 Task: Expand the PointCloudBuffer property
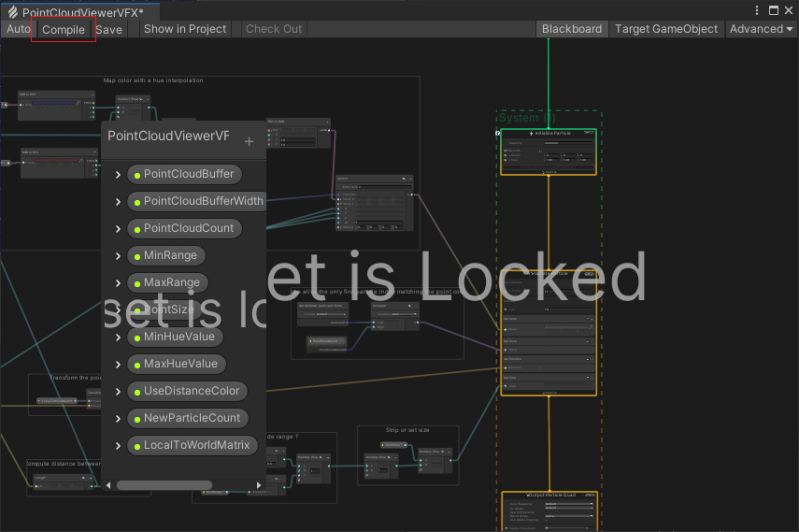[x=118, y=175]
